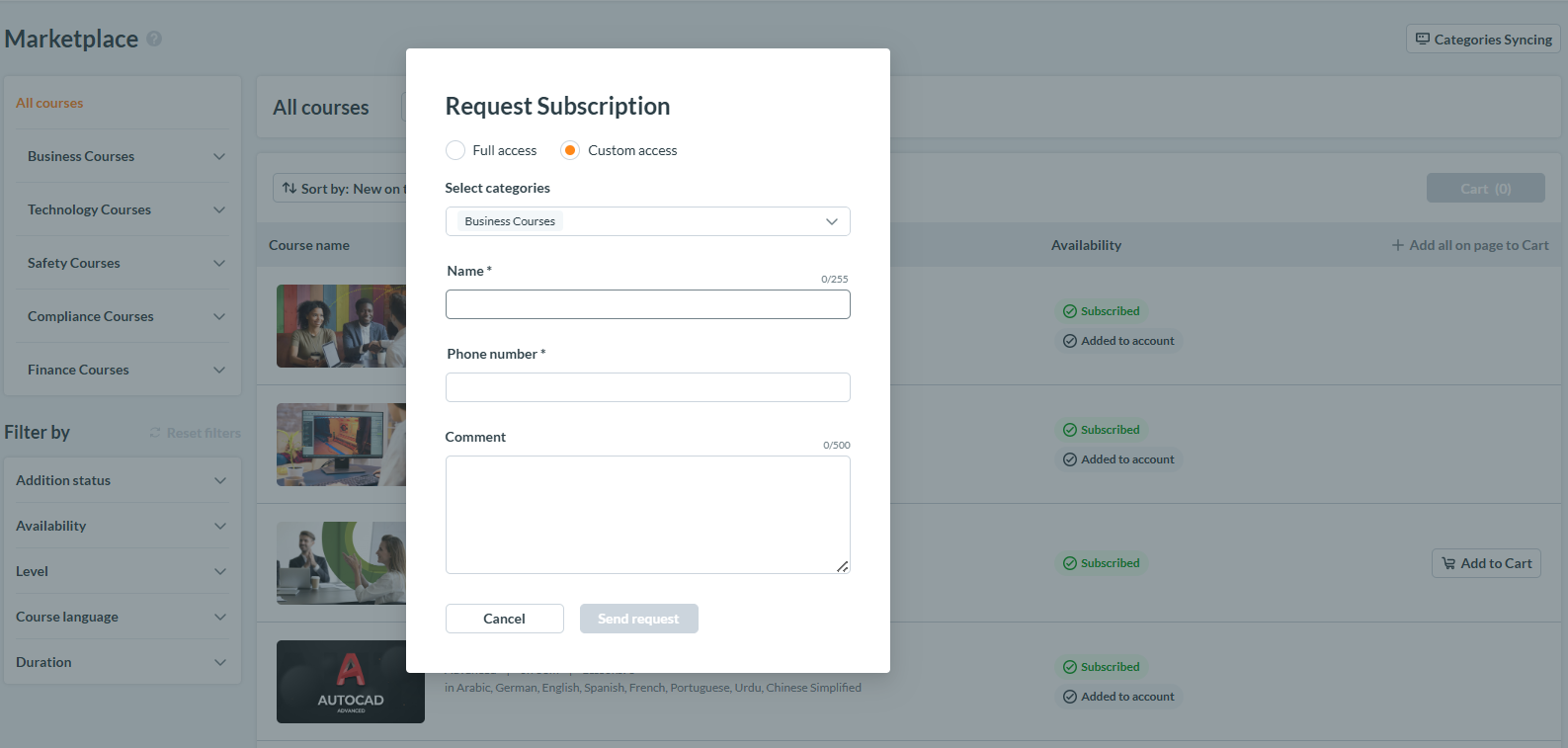The image size is (1568, 748).
Task: Click the plus icon for Add all on page to Cart
Action: [1398, 245]
